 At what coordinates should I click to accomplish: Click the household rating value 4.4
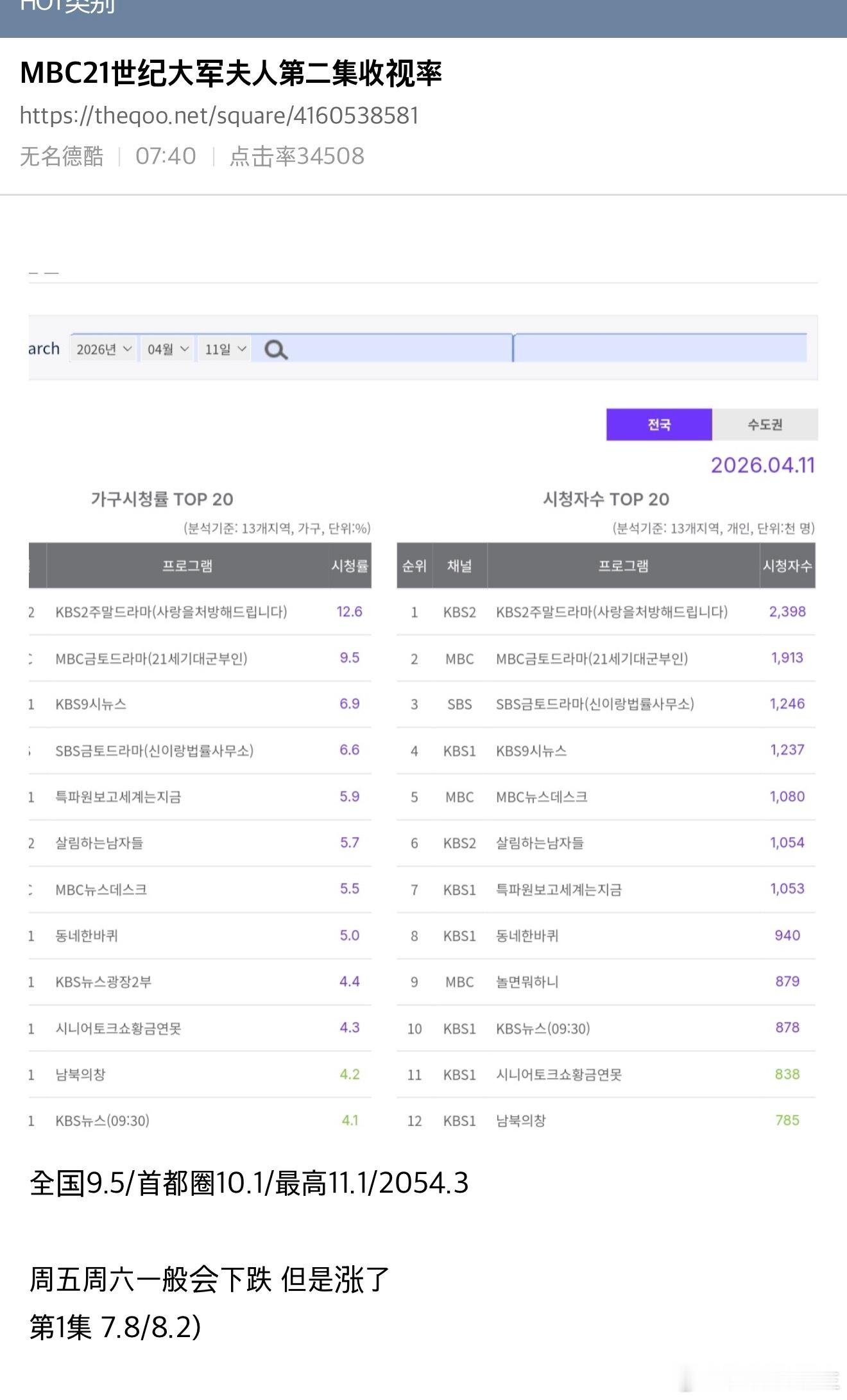[350, 981]
